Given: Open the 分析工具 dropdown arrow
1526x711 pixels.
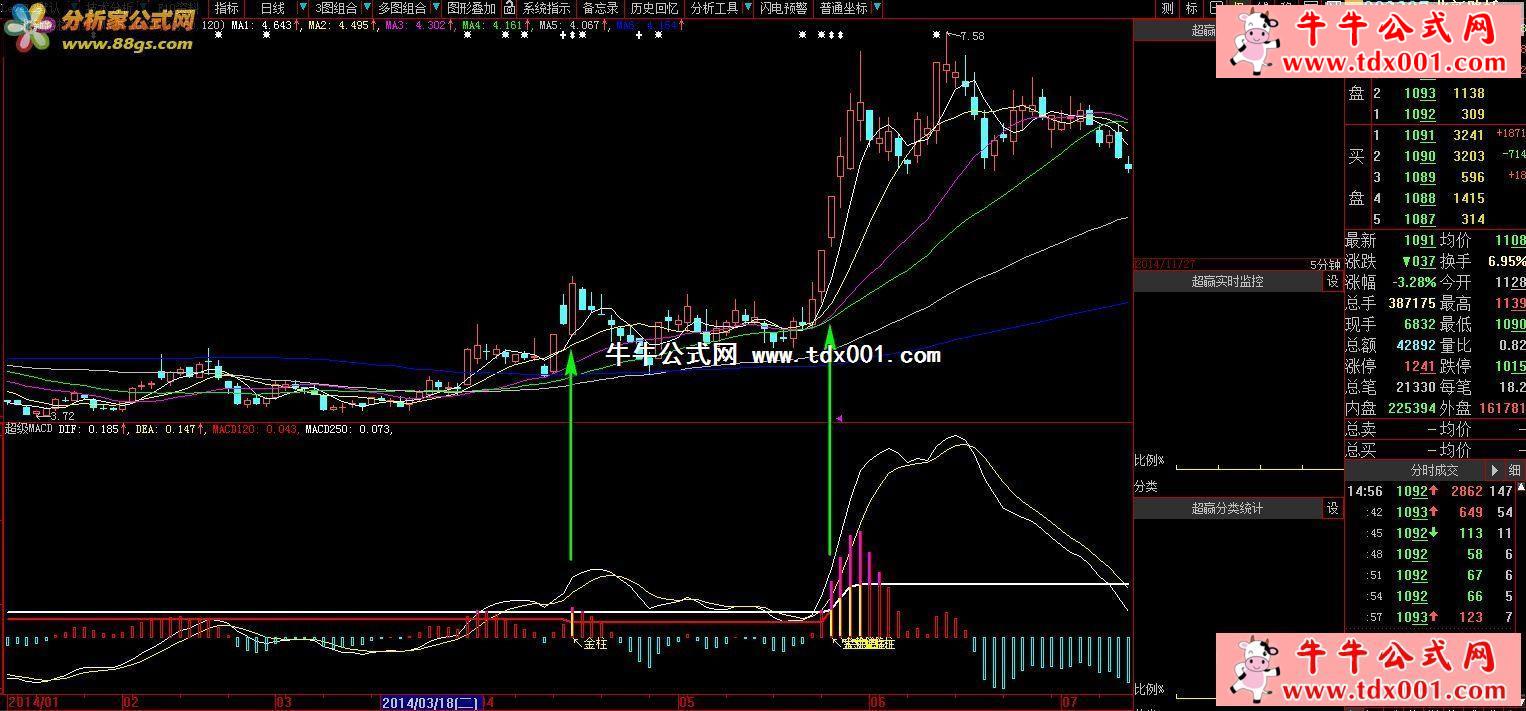Looking at the screenshot, I should click(748, 8).
